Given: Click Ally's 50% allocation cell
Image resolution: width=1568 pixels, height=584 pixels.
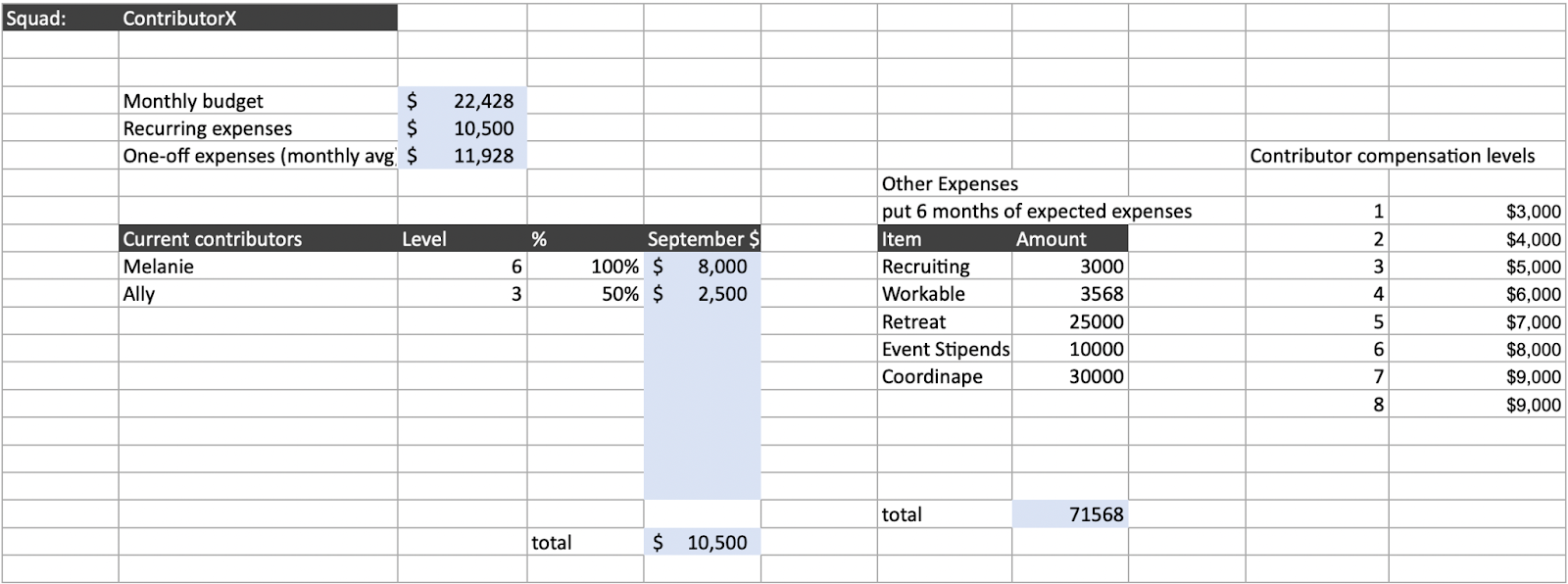Looking at the screenshot, I should tap(585, 294).
